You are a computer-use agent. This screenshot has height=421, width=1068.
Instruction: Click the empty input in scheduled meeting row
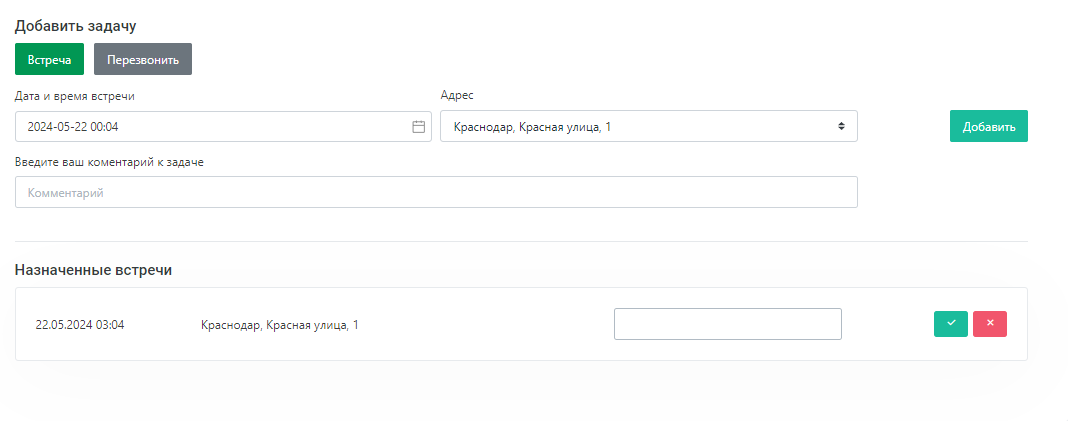coord(727,324)
